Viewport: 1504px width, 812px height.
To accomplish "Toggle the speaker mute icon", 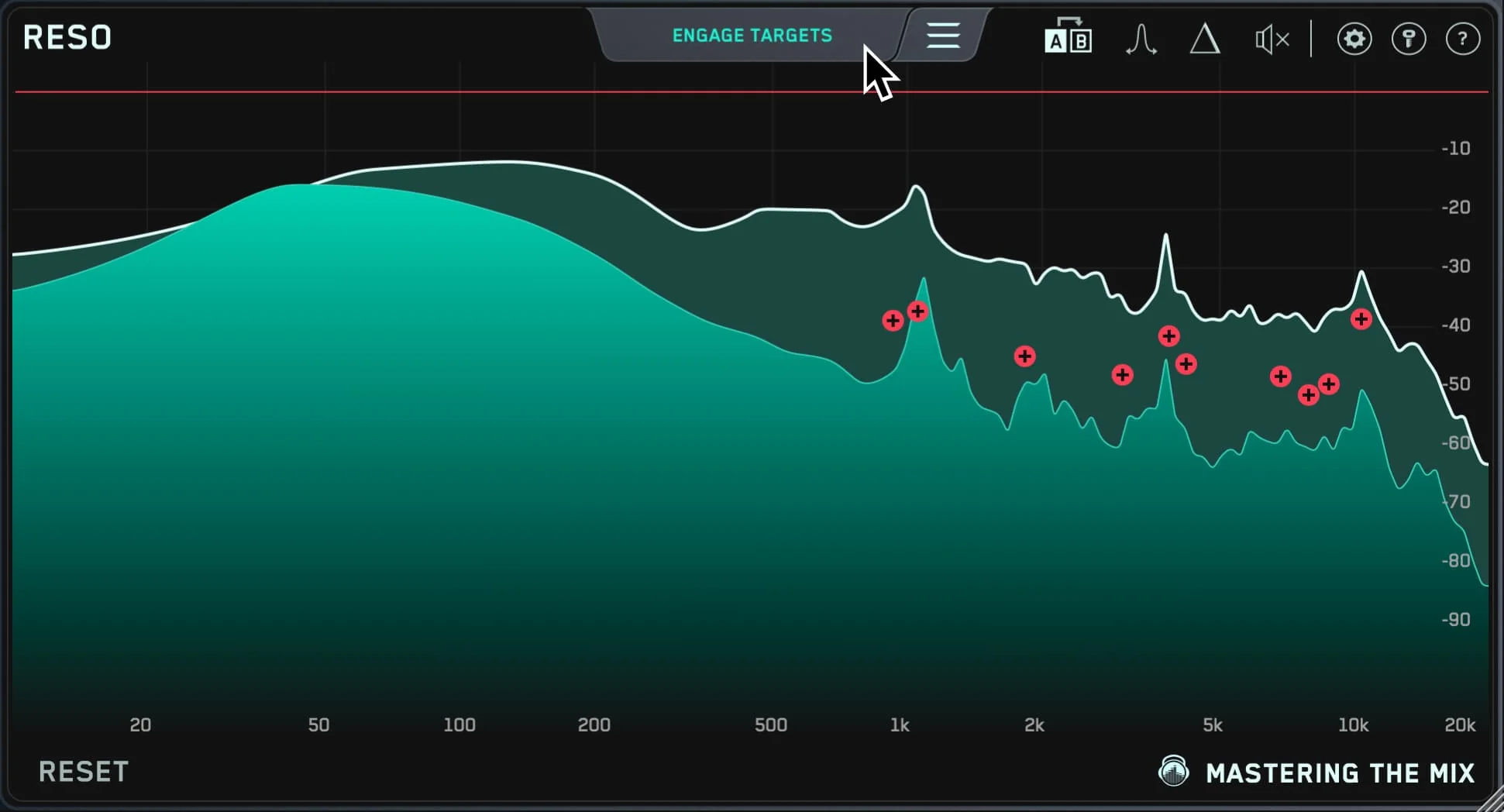I will pyautogui.click(x=1272, y=39).
